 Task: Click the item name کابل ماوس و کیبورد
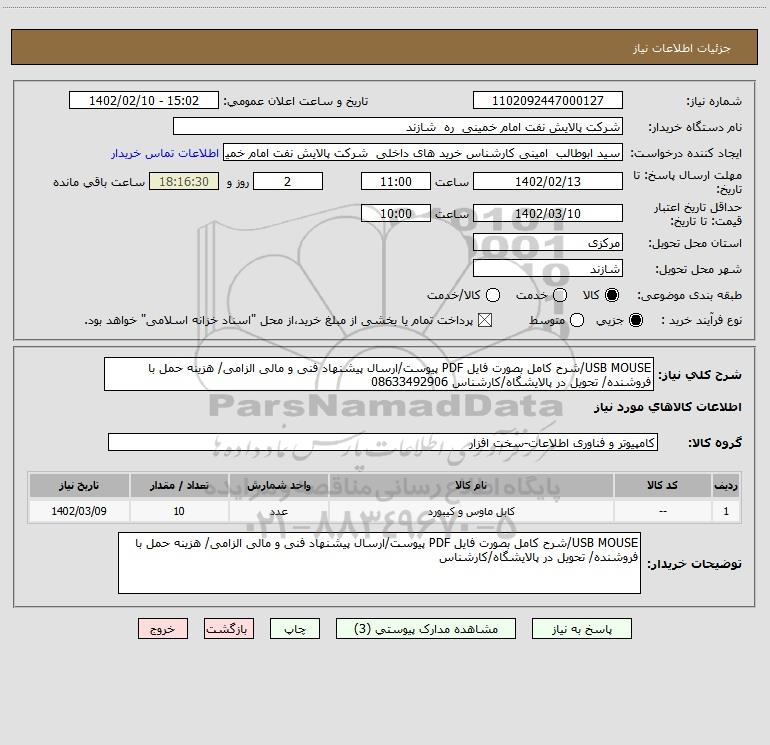point(471,512)
